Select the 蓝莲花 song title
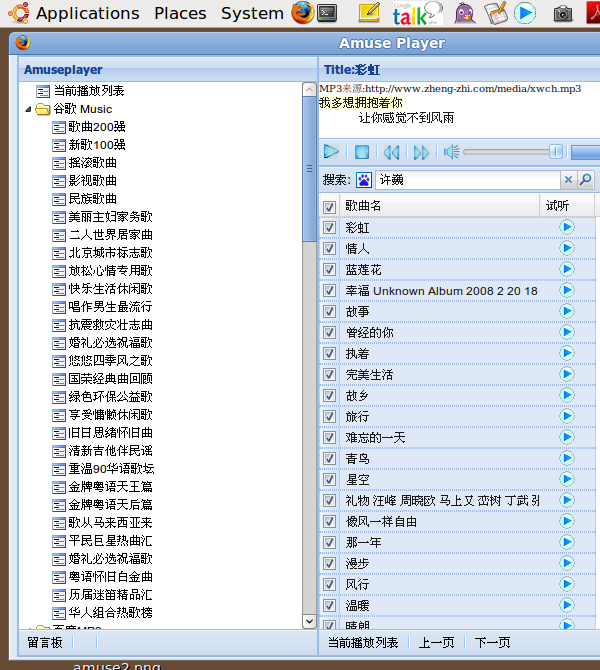The height and width of the screenshot is (670, 600). point(363,270)
